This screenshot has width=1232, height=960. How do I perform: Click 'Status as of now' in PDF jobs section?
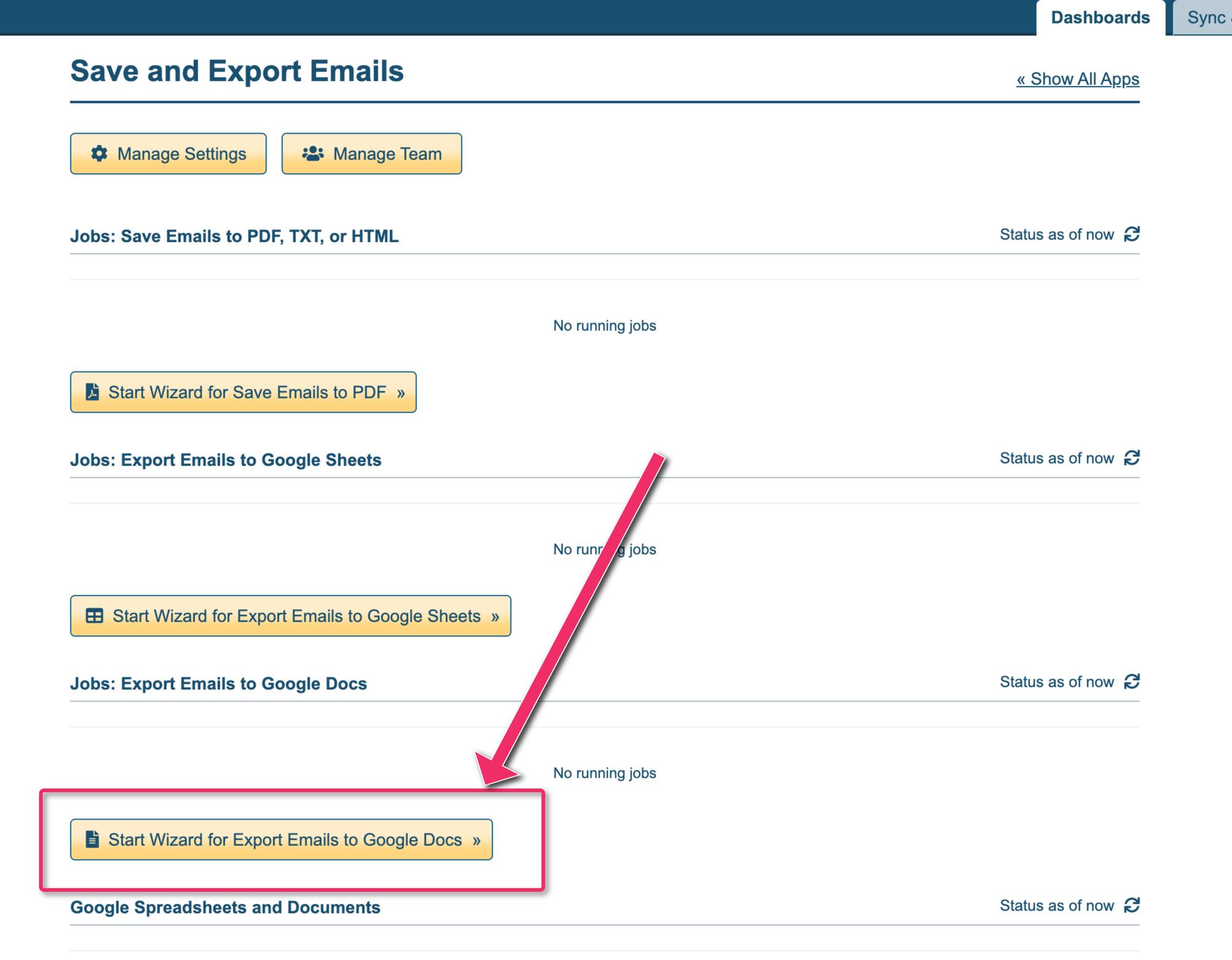click(x=1057, y=235)
